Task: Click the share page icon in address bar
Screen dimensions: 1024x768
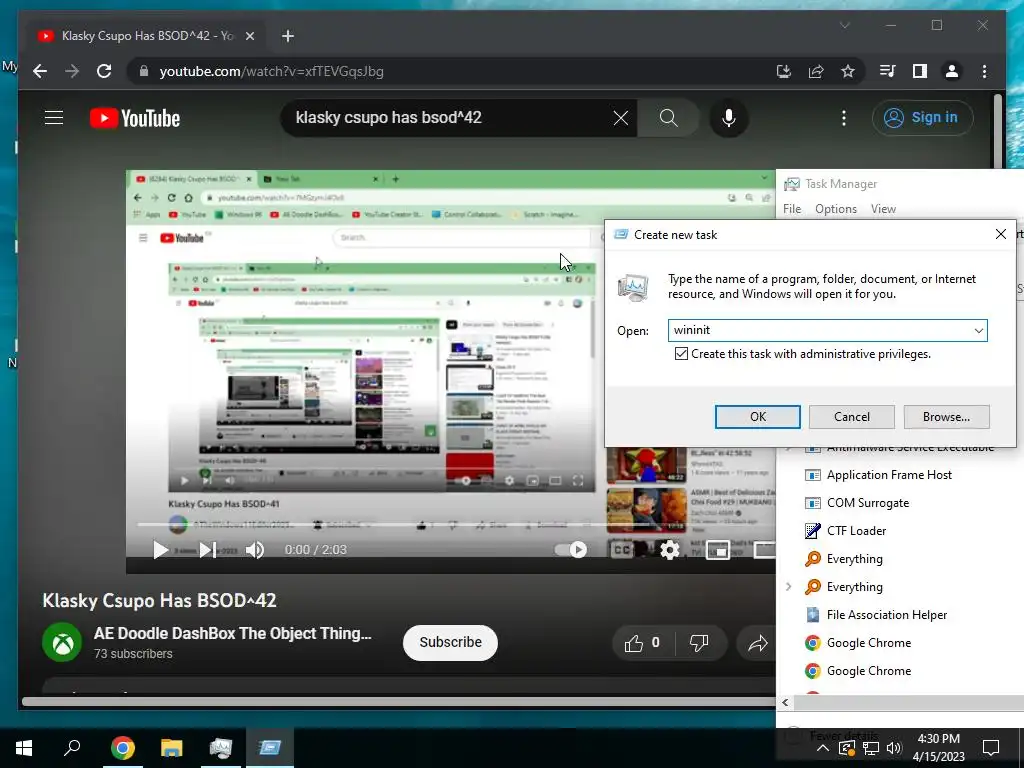Action: point(816,71)
